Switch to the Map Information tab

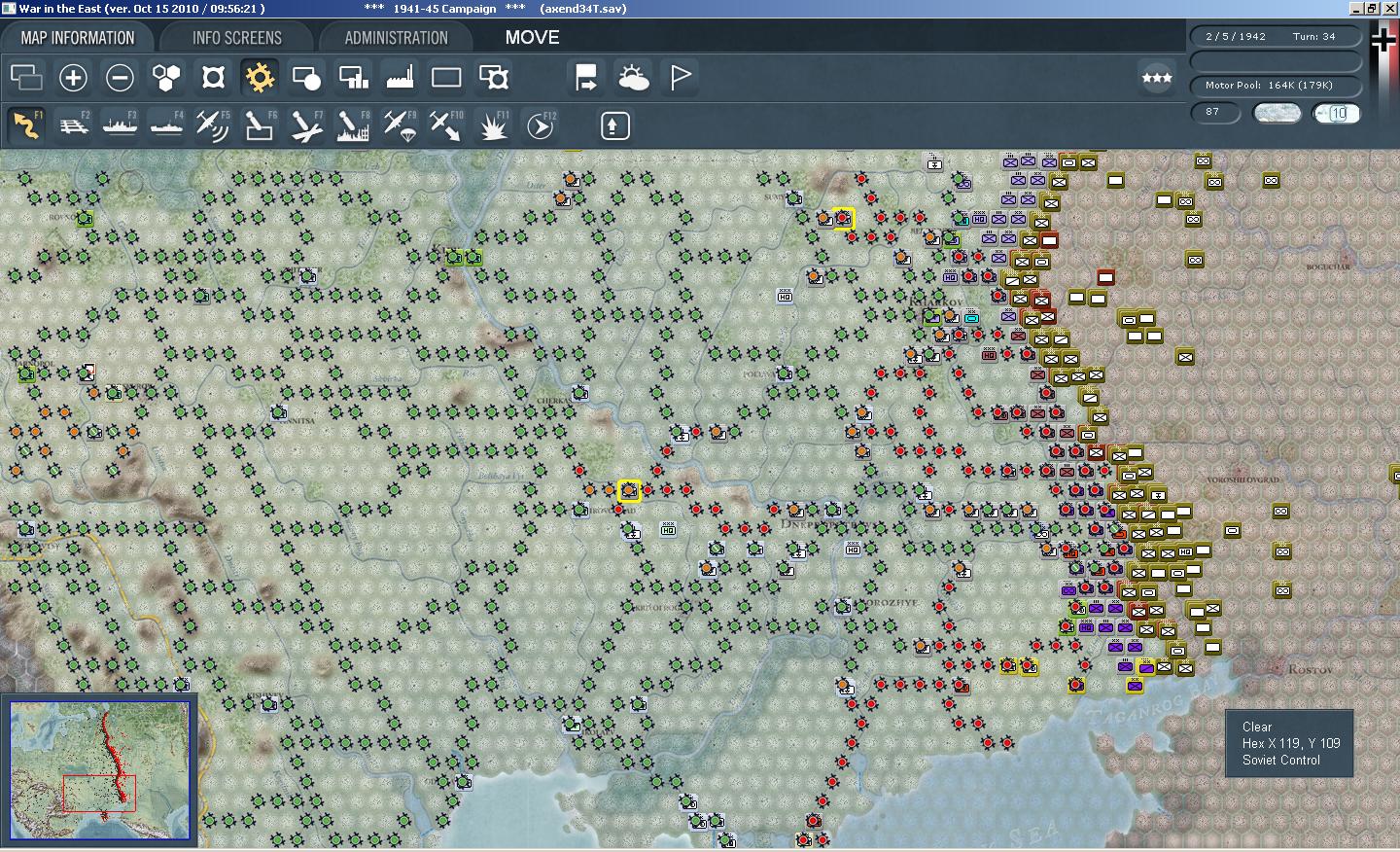[78, 38]
